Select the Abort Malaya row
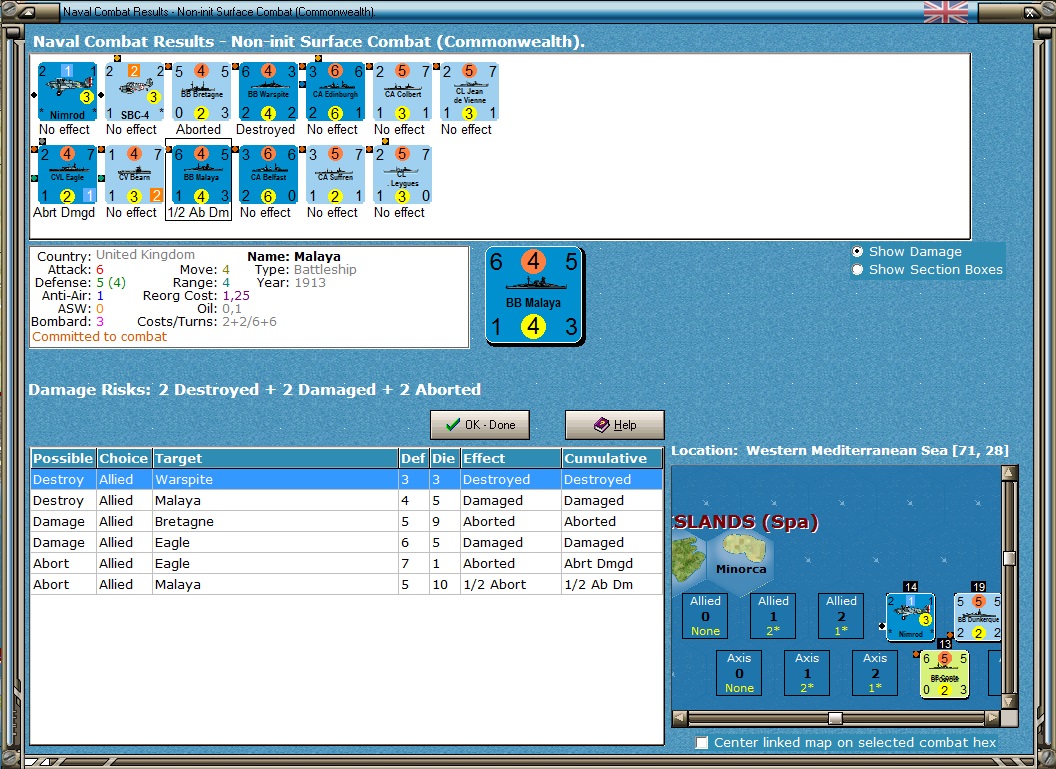The height and width of the screenshot is (769, 1056). click(x=347, y=584)
